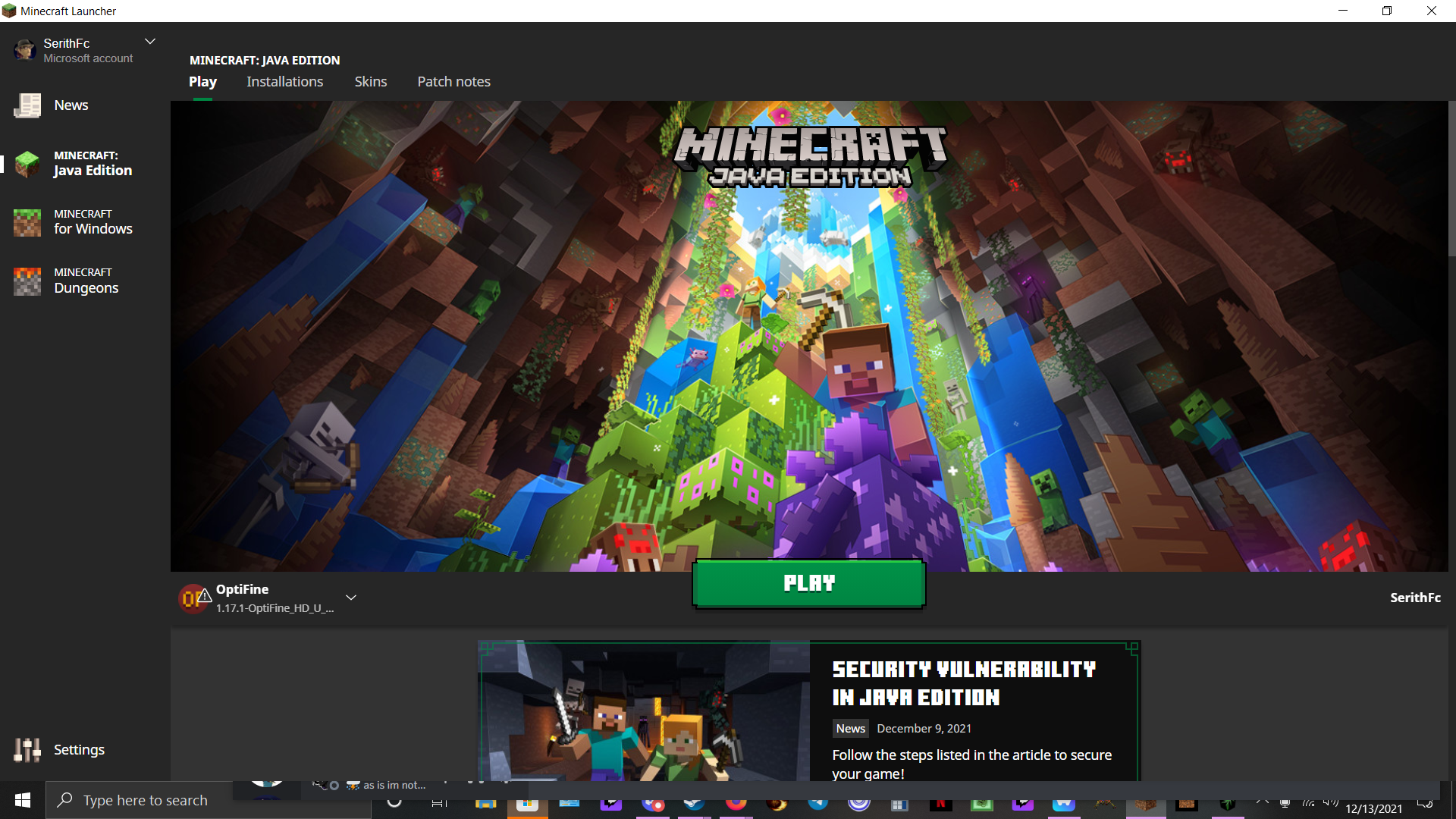Click the SerithFc account avatar
The height and width of the screenshot is (819, 1456).
[25, 50]
